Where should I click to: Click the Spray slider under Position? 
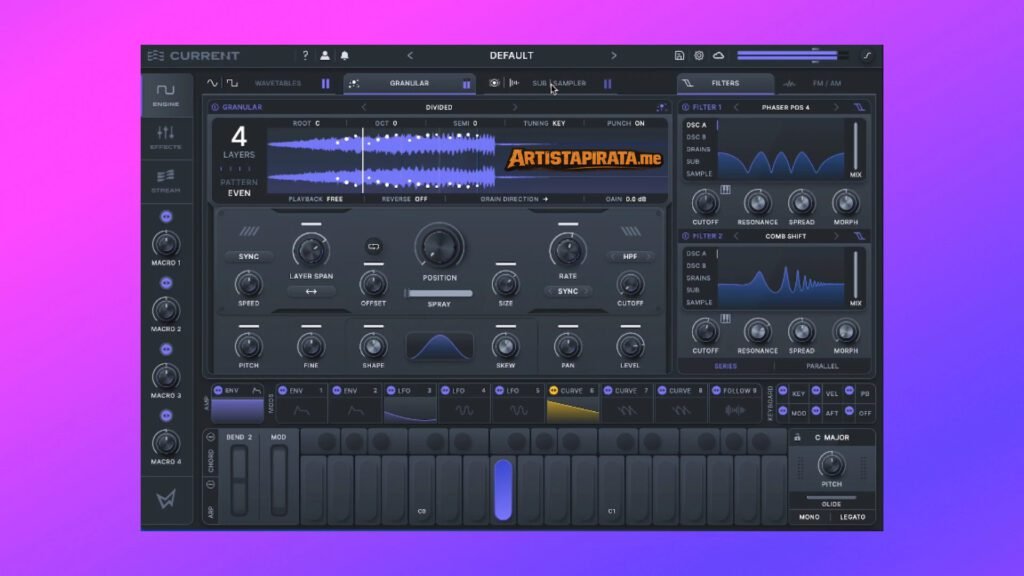(438, 294)
